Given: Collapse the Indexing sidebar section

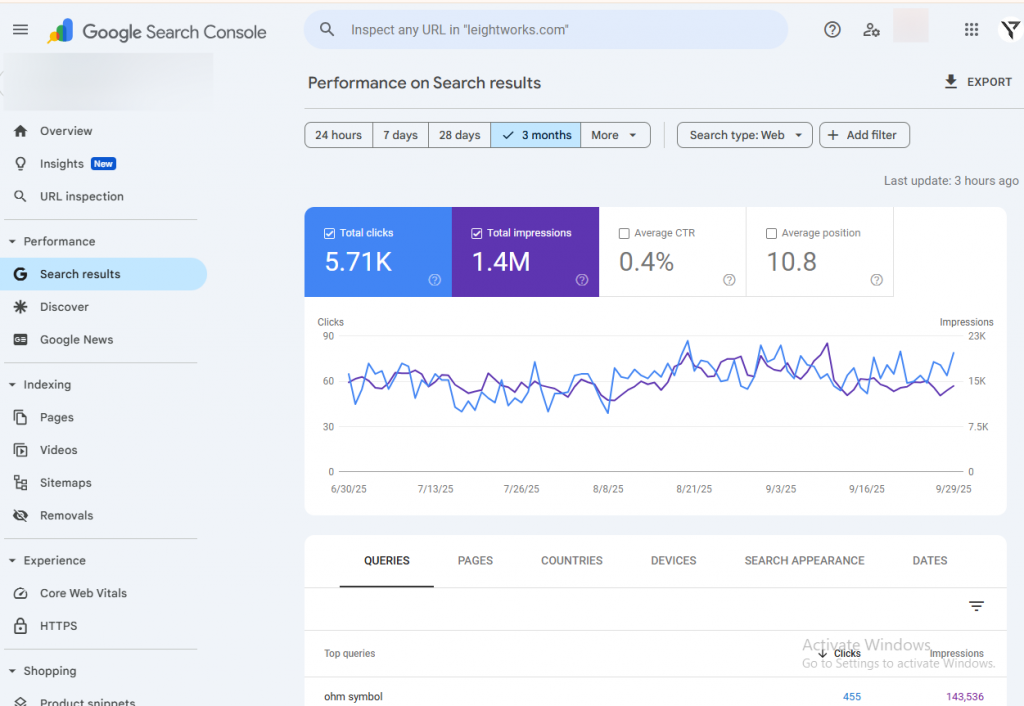Looking at the screenshot, I should (13, 385).
